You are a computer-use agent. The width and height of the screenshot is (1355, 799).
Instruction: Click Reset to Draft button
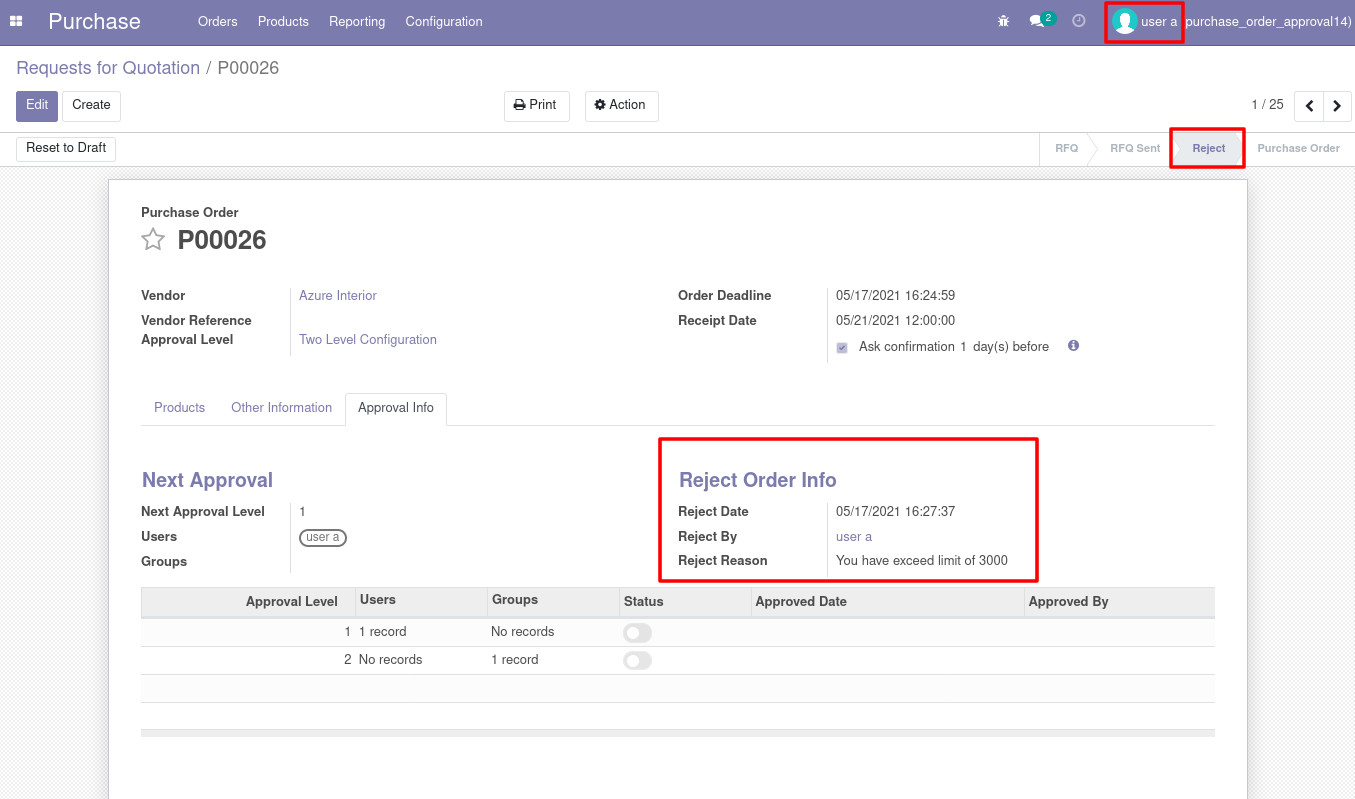click(x=66, y=148)
